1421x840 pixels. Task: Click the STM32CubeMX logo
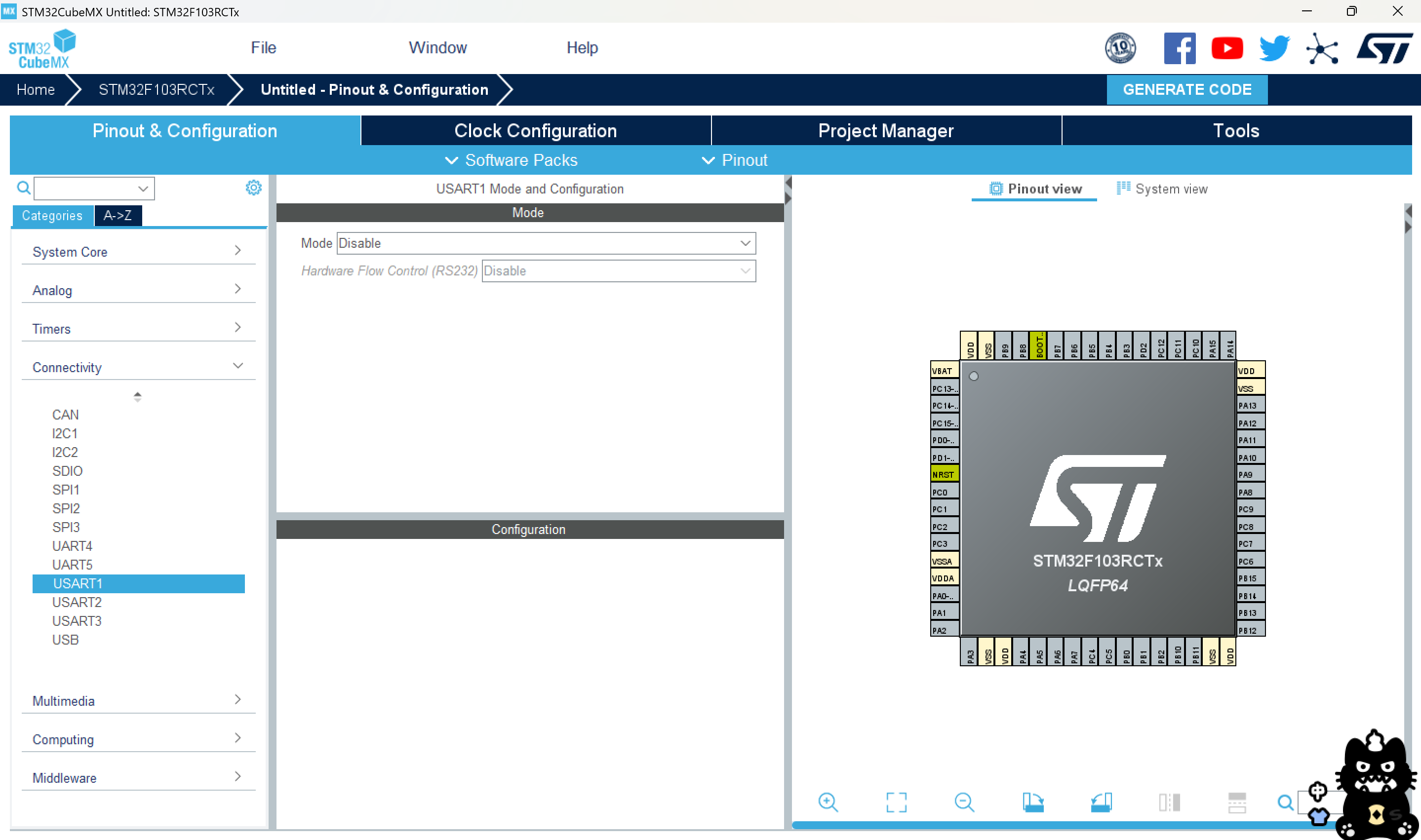point(42,49)
